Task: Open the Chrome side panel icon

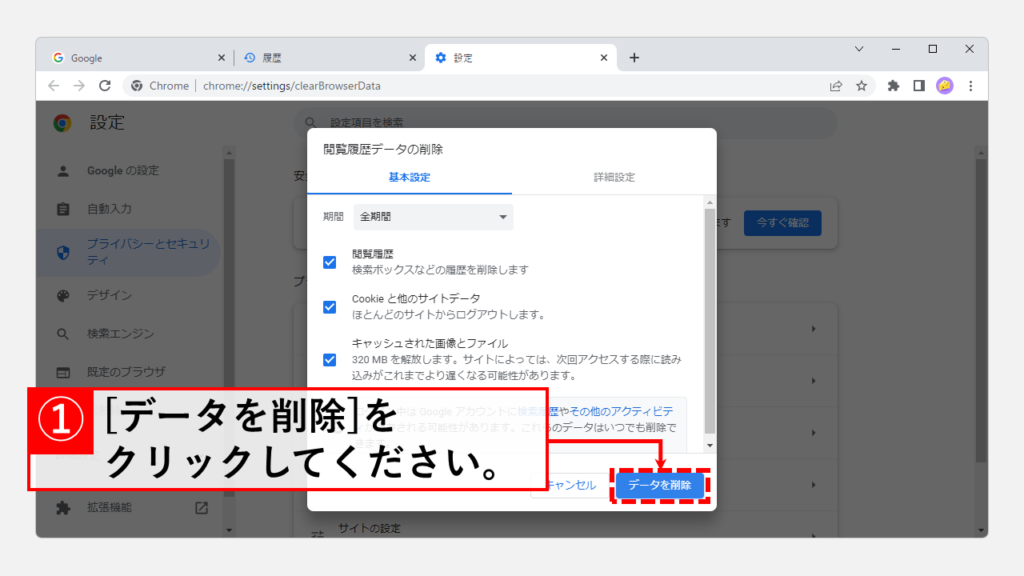Action: [918, 87]
